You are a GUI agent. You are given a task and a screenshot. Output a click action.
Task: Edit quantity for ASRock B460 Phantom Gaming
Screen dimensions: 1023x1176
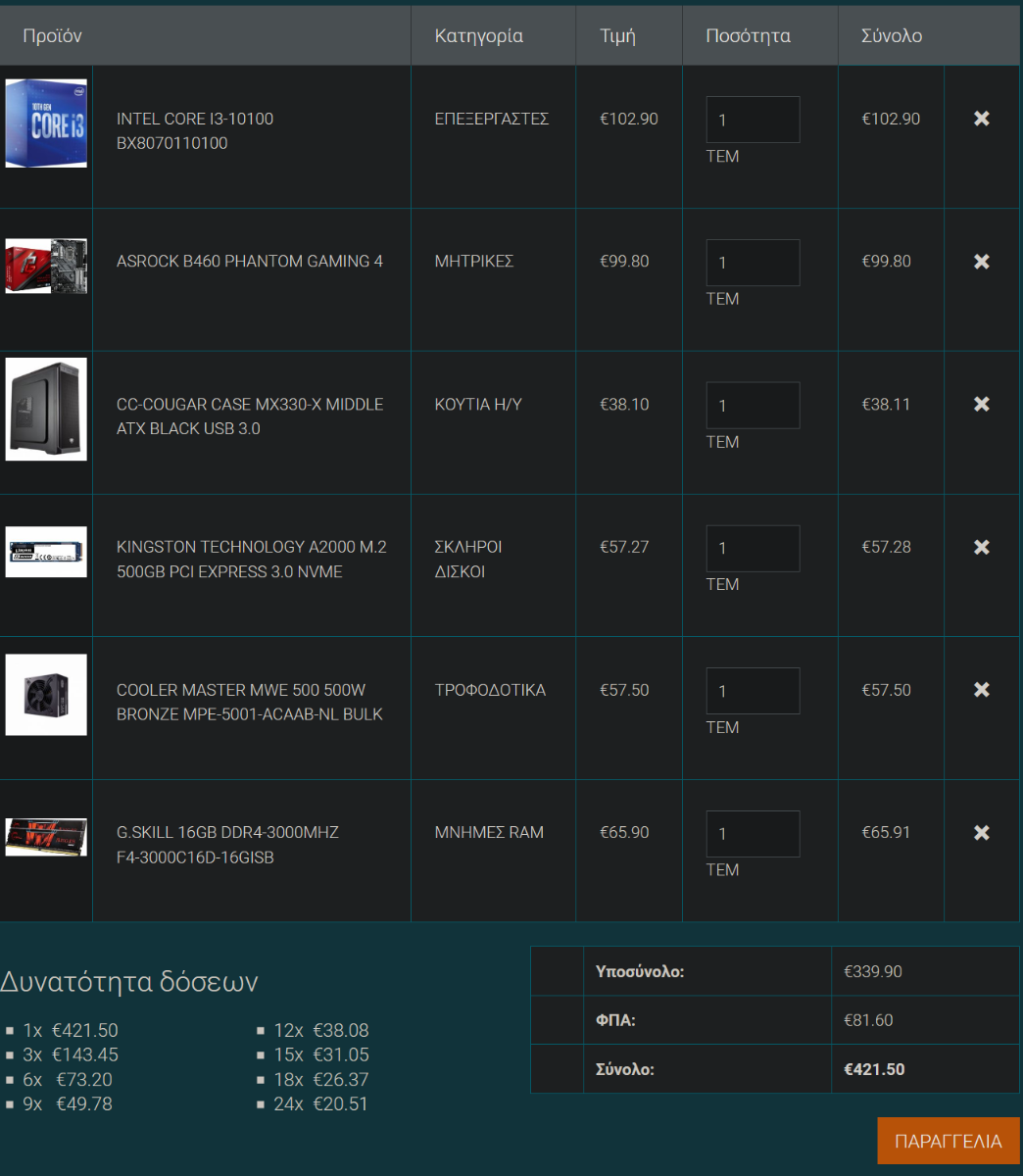(753, 263)
